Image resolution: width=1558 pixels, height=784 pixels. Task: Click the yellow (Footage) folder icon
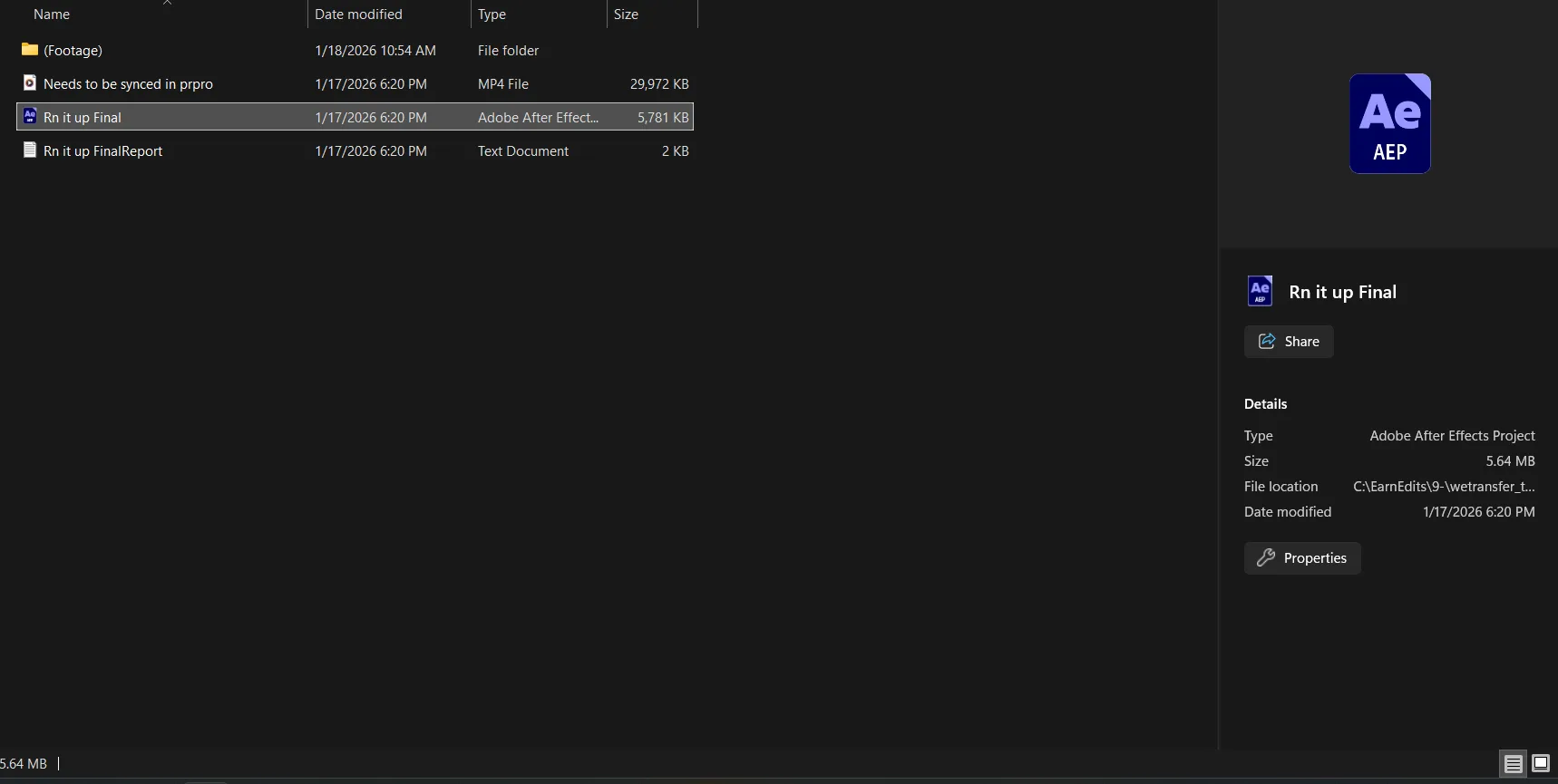pos(30,50)
